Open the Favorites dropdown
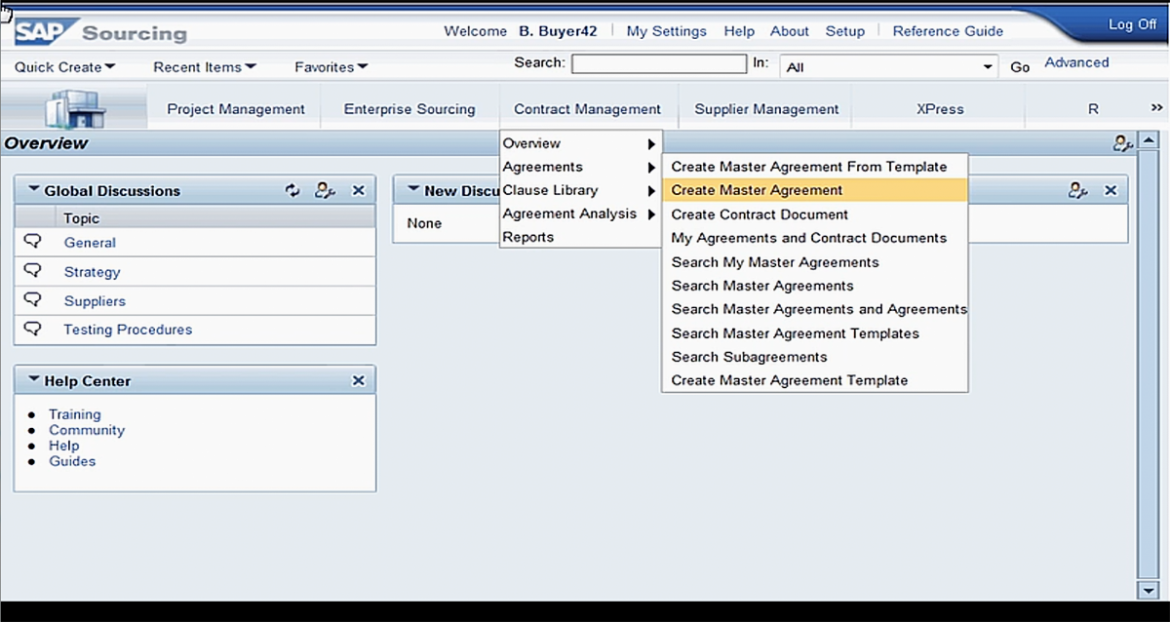1170x622 pixels. click(x=330, y=67)
